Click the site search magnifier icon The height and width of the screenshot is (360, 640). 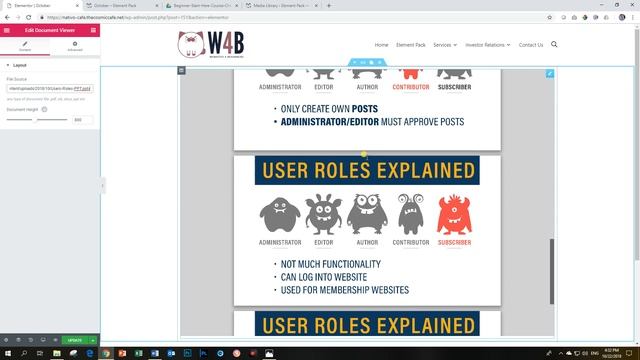click(554, 44)
